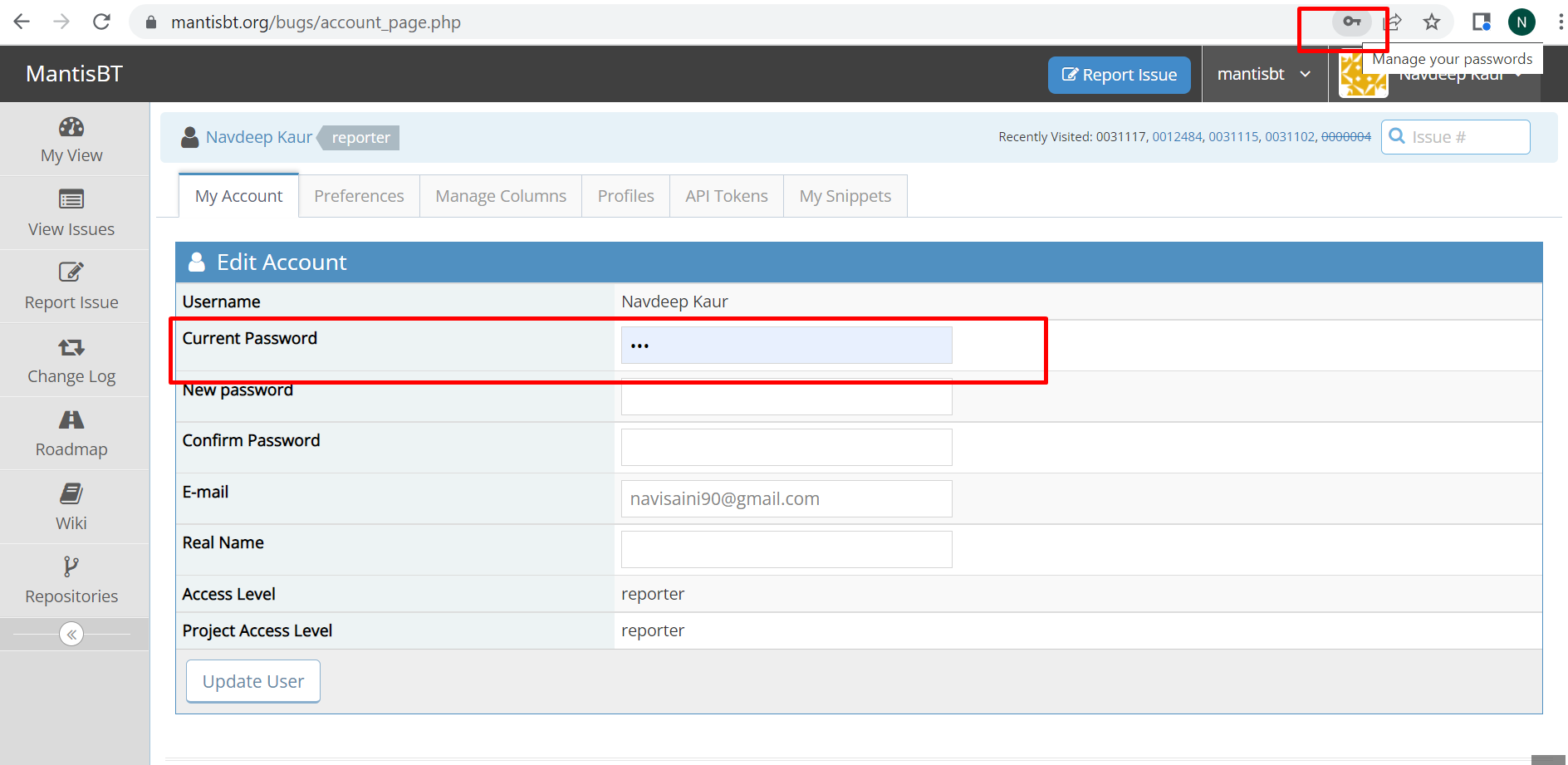The width and height of the screenshot is (1568, 765).
Task: Click the browser password manager key icon
Action: [x=1351, y=22]
